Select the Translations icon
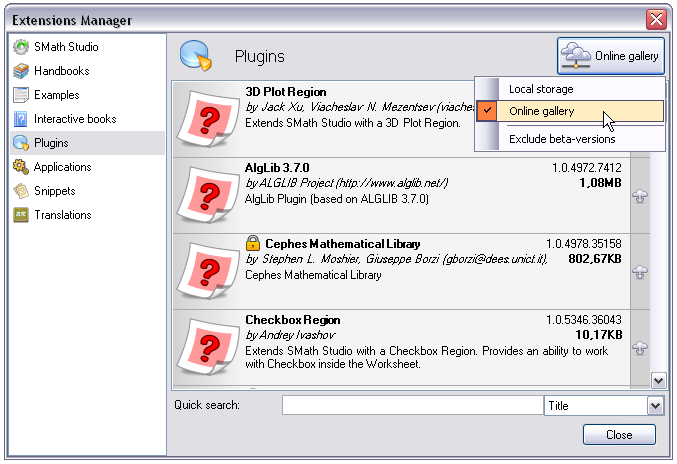677x464 pixels. [21, 215]
